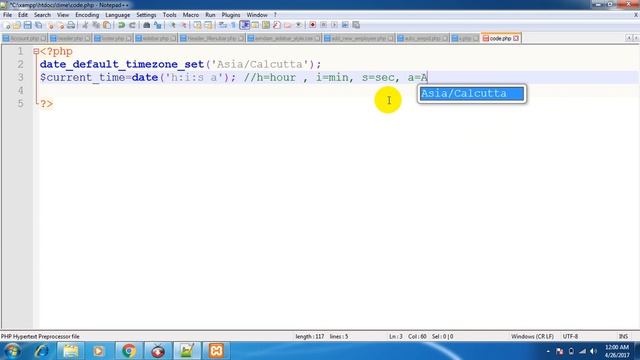
Task: Open the Run menu
Action: point(210,15)
